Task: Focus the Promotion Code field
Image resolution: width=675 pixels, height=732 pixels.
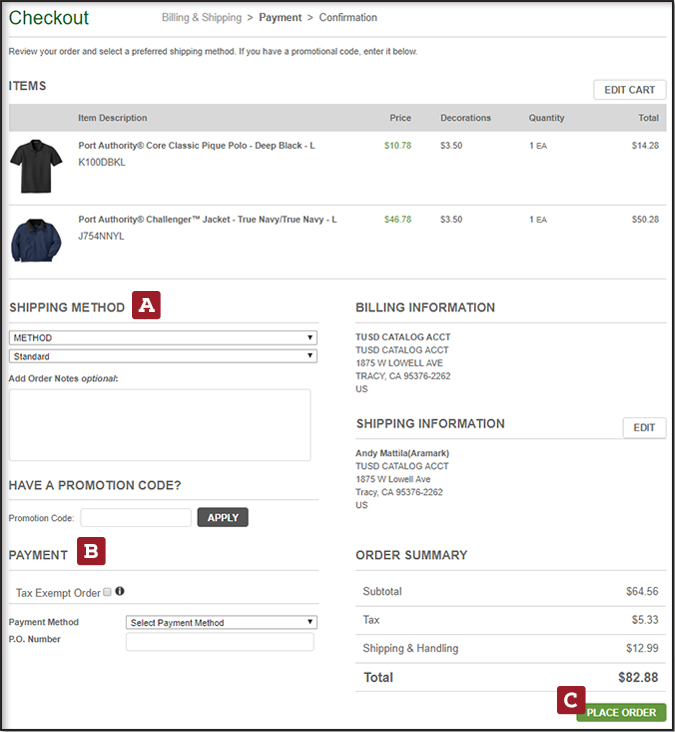Action: [135, 518]
